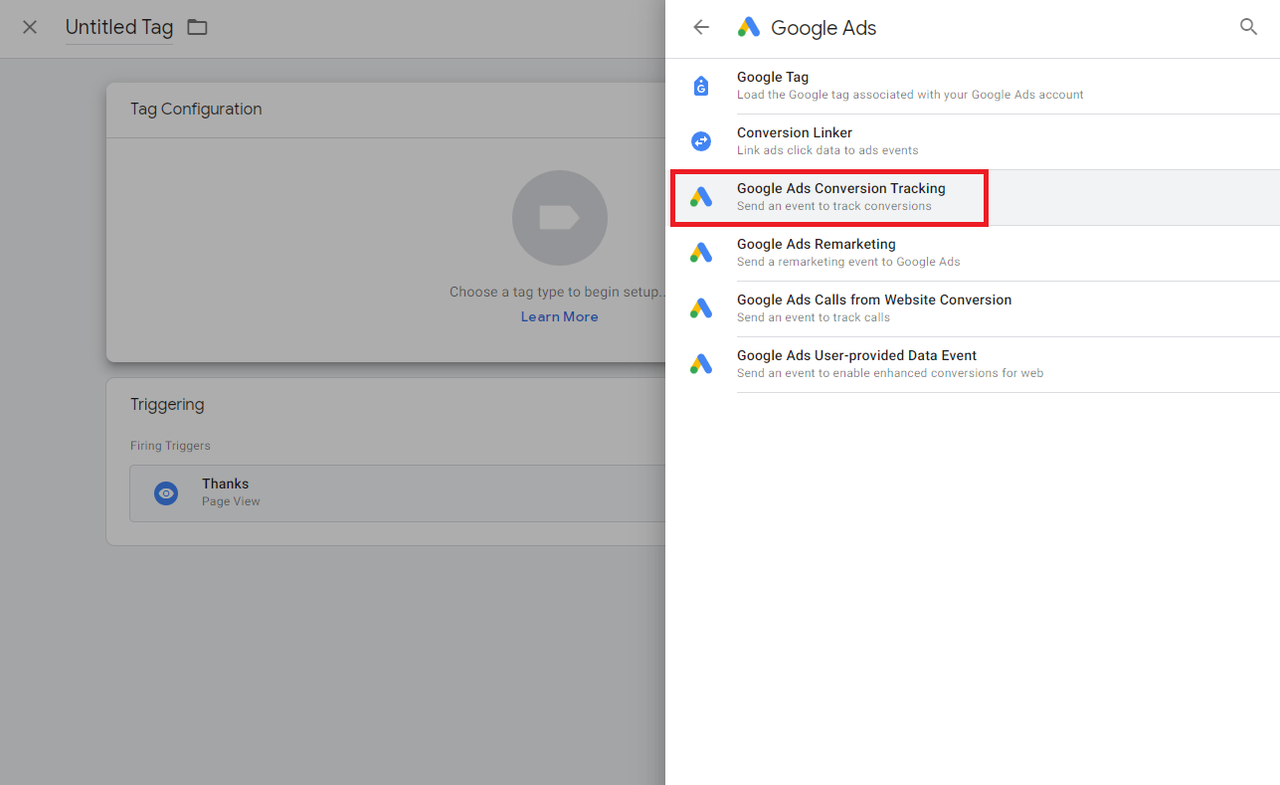1280x785 pixels.
Task: Select Conversion Linker tag type
Action: (x=972, y=142)
